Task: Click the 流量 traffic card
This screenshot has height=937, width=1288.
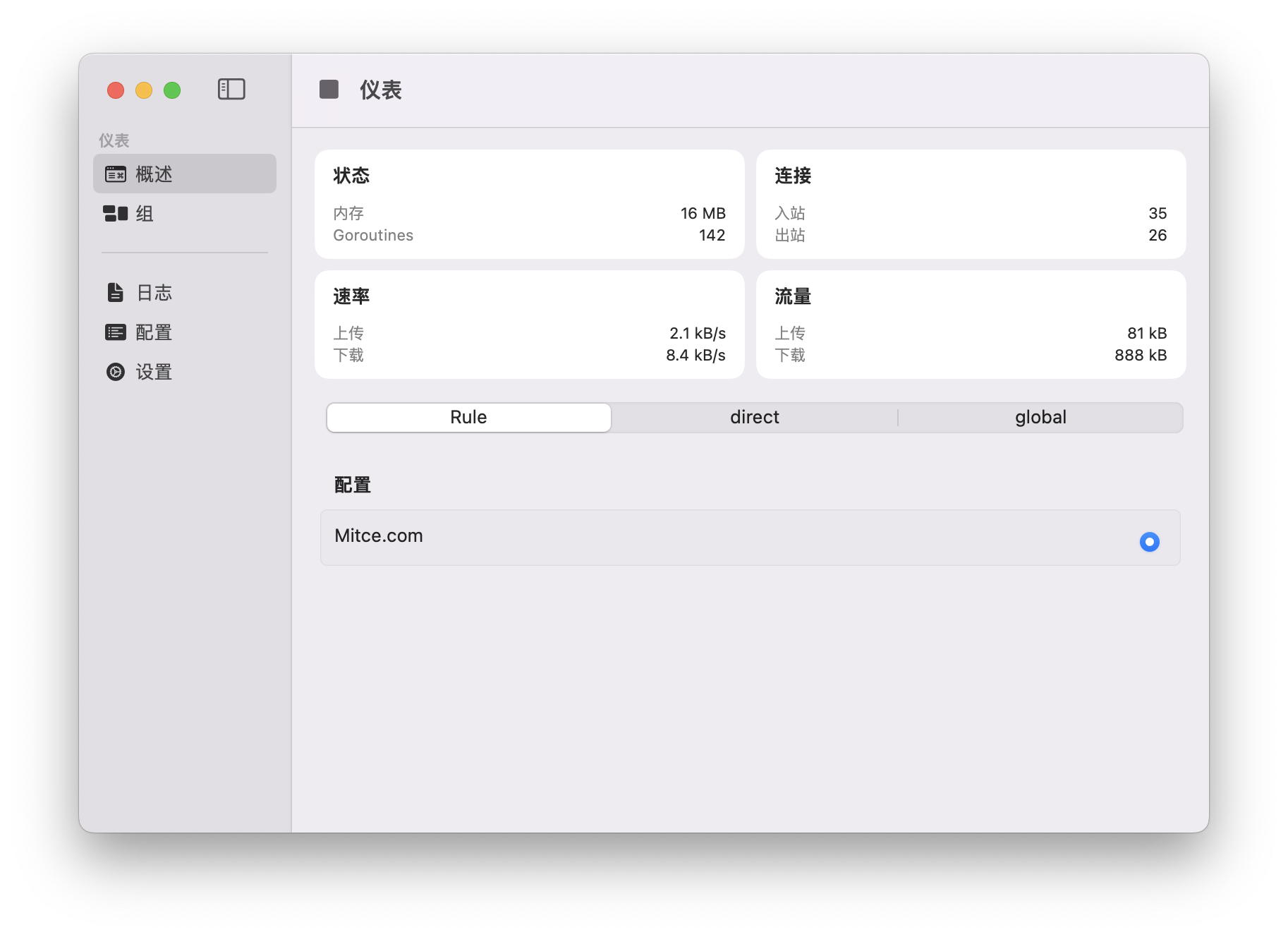Action: tap(971, 324)
